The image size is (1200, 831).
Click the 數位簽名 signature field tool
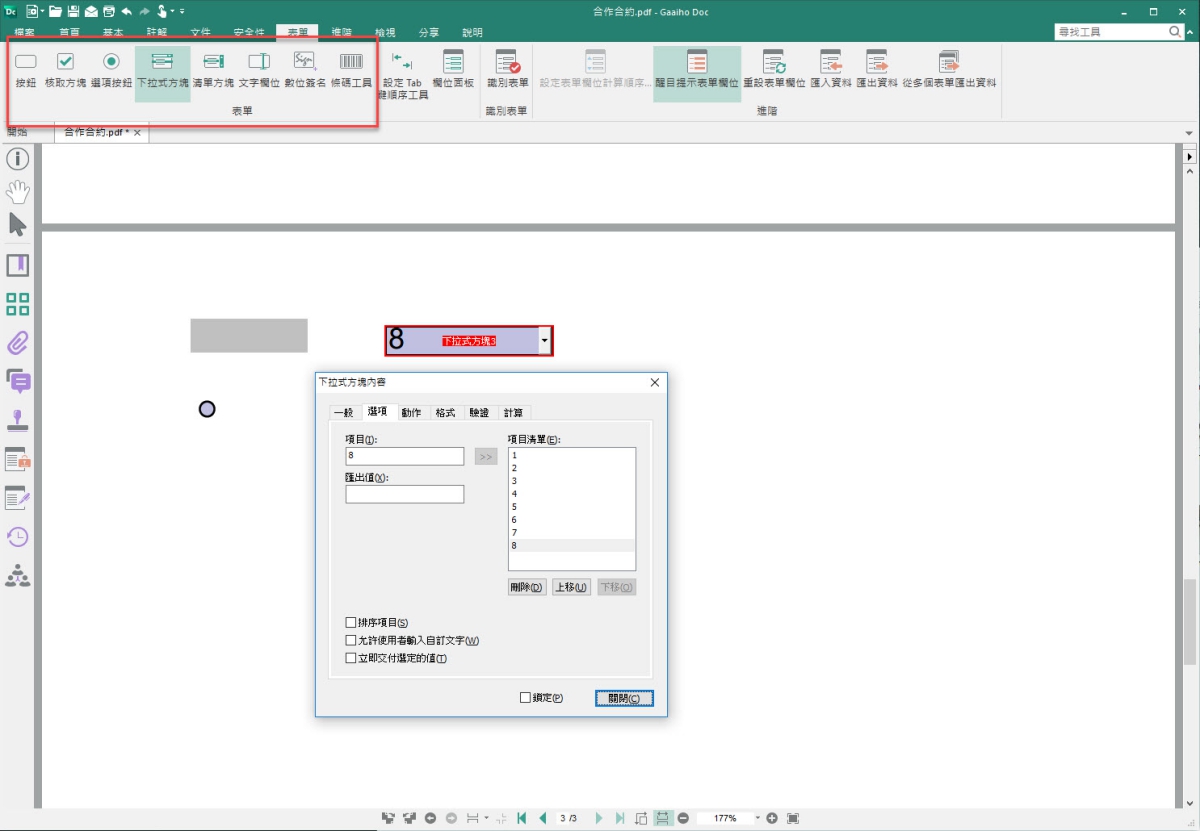pos(305,70)
